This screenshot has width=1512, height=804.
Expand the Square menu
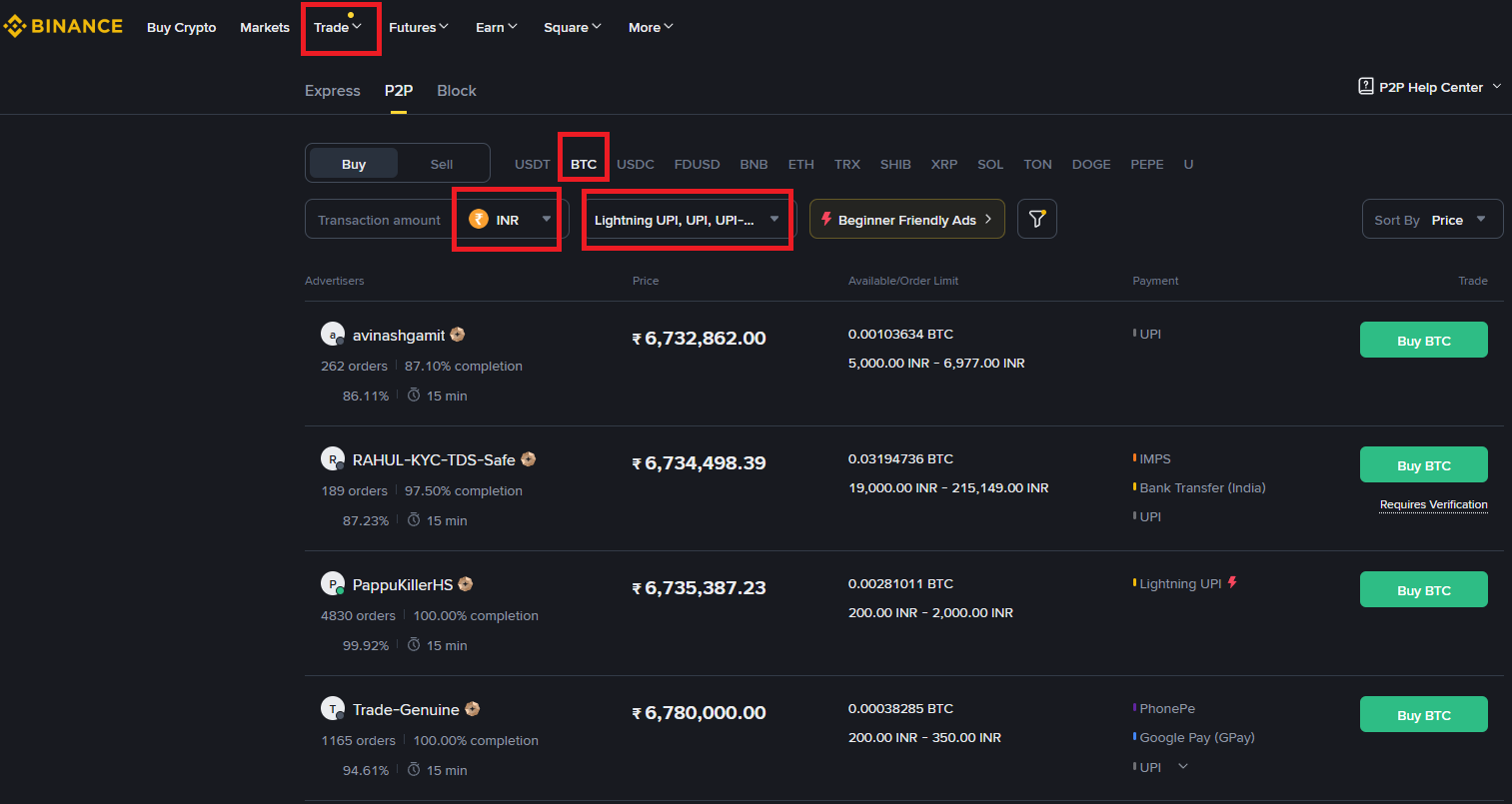(x=573, y=27)
